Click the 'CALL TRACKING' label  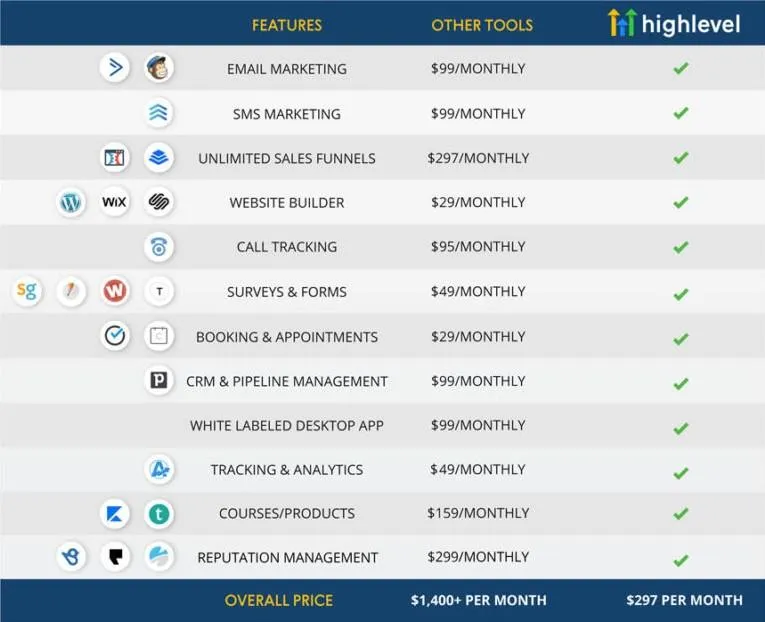[287, 247]
